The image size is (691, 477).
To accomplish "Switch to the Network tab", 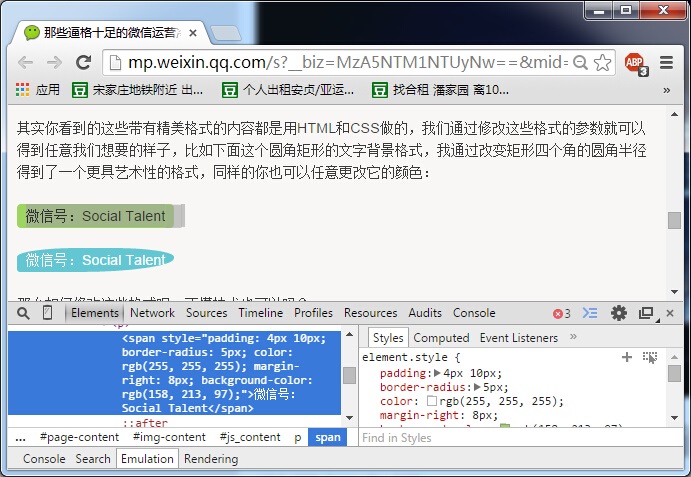I will point(152,313).
